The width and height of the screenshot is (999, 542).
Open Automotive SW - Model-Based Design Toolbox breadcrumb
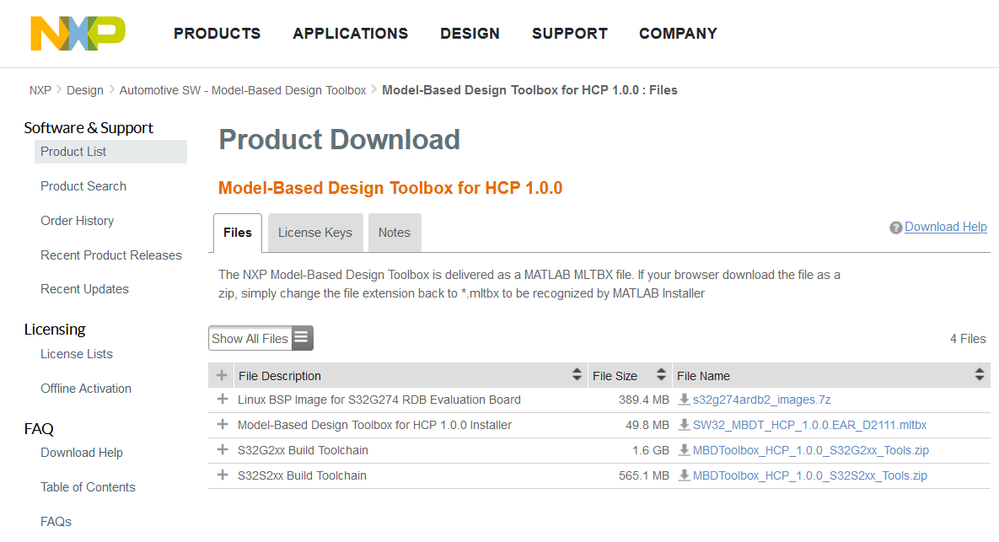coord(243,90)
